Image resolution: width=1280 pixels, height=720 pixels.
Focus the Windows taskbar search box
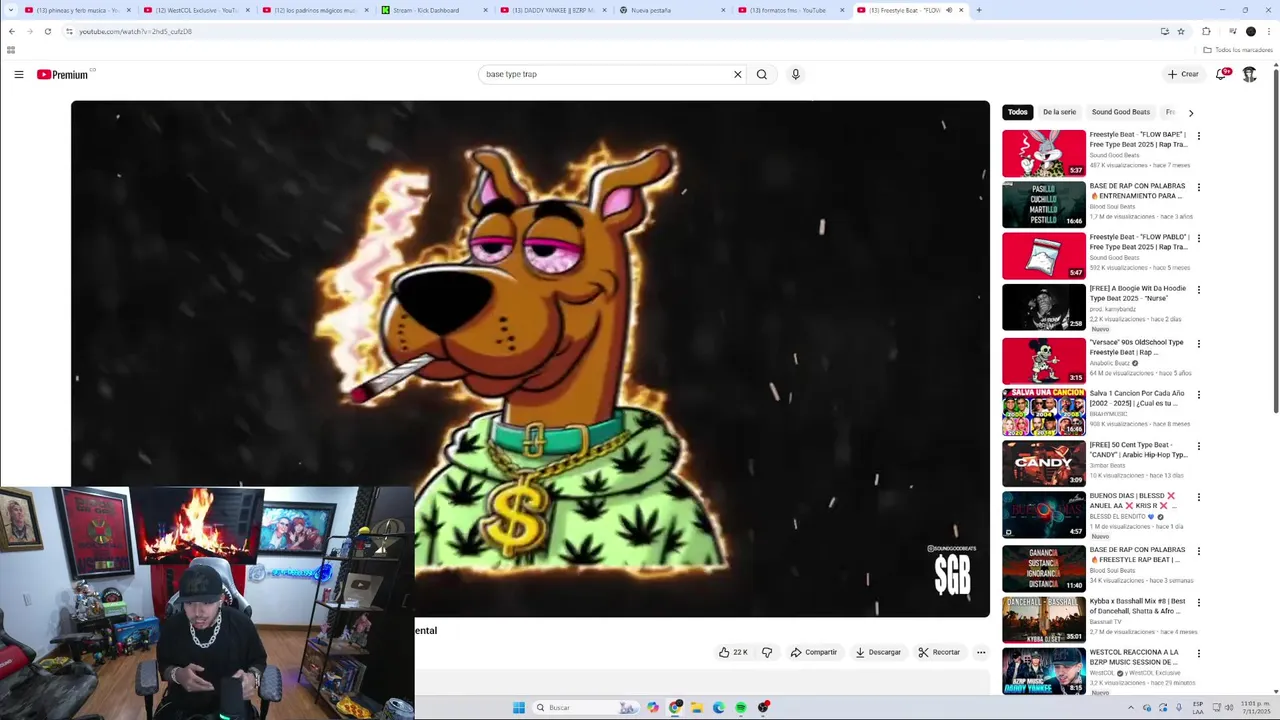point(585,708)
